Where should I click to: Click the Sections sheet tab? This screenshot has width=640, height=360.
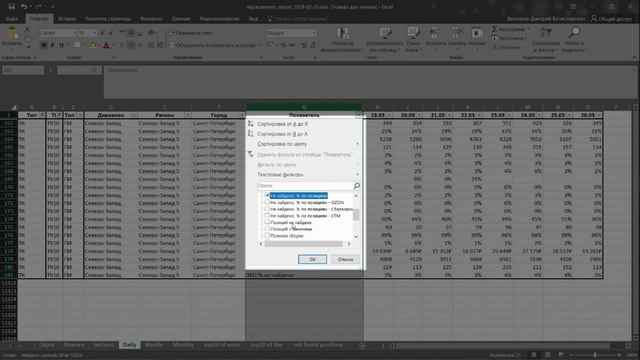tap(103, 345)
